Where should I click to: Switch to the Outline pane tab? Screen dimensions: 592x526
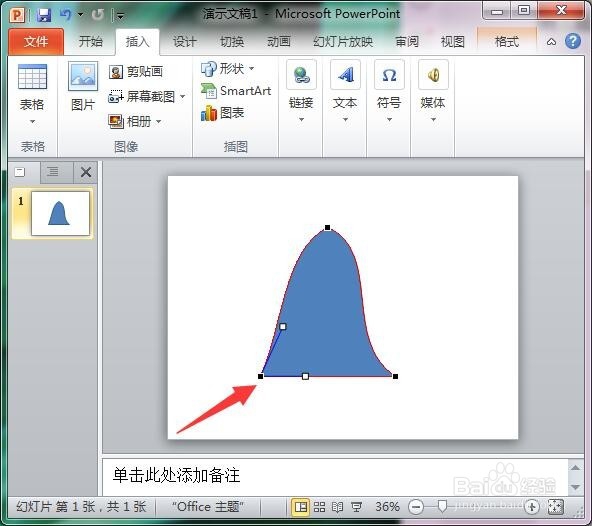click(53, 172)
